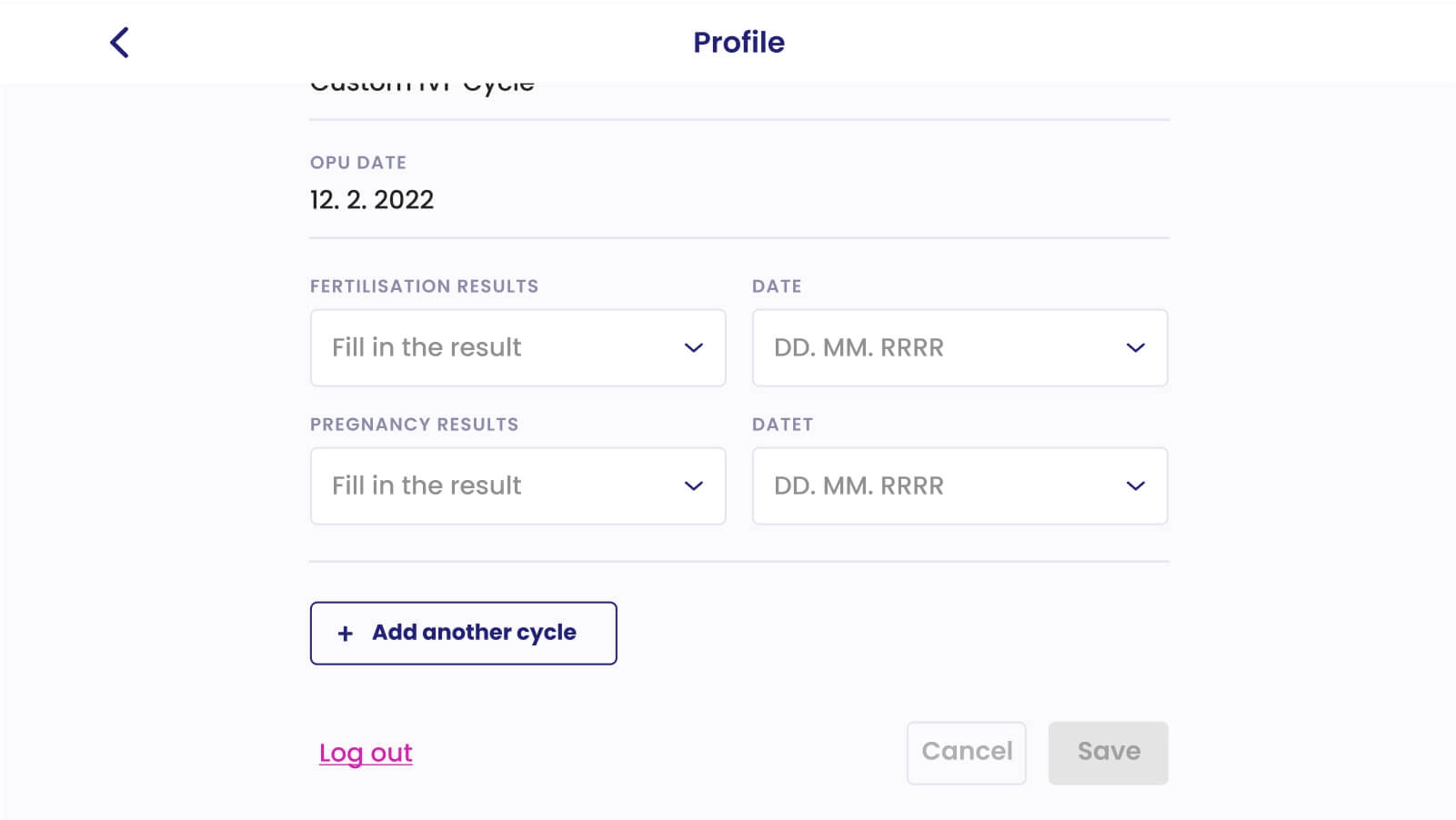Open the Pregnancy Results dropdown
1456x820 pixels.
tap(517, 486)
